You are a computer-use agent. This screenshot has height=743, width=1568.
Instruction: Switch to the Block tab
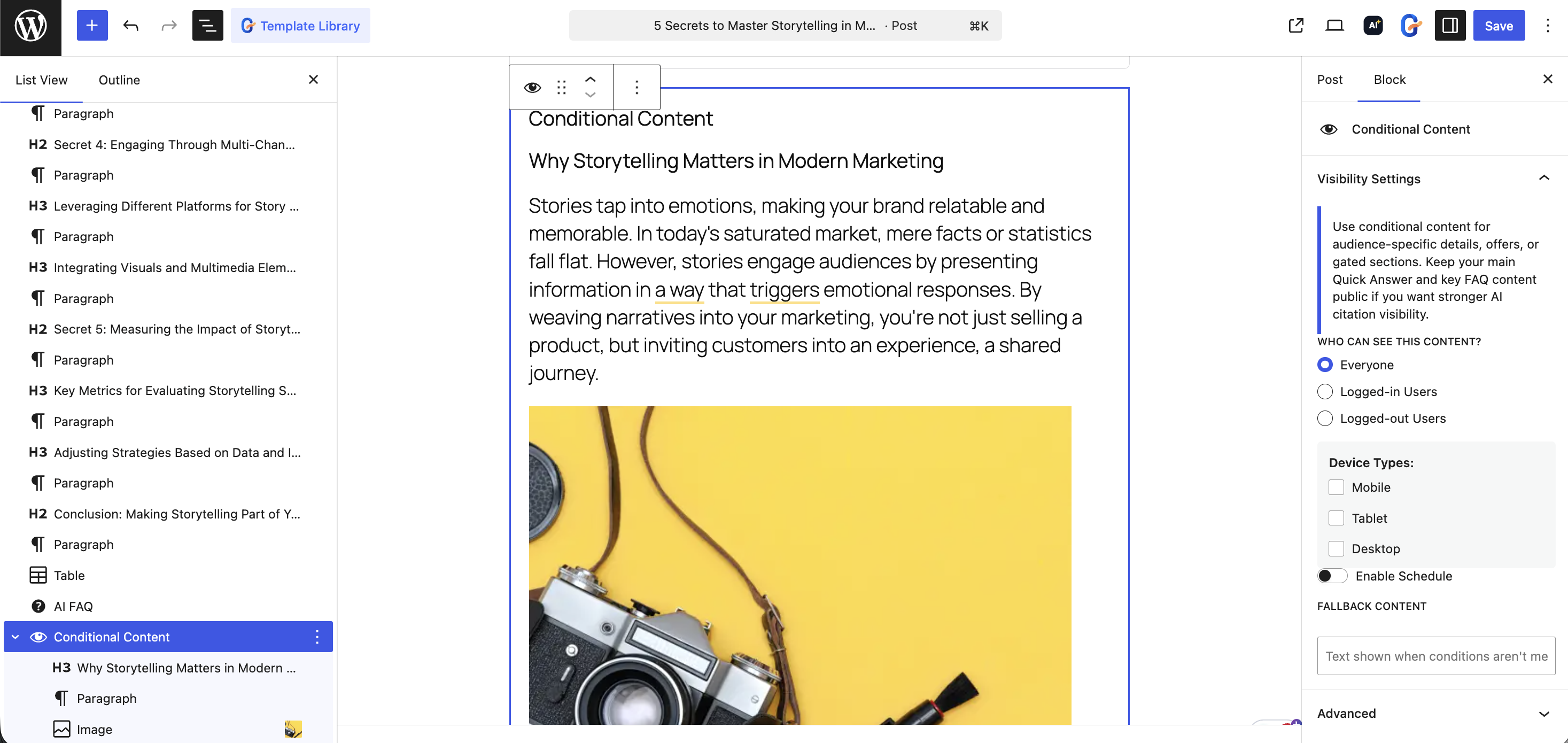tap(1390, 79)
